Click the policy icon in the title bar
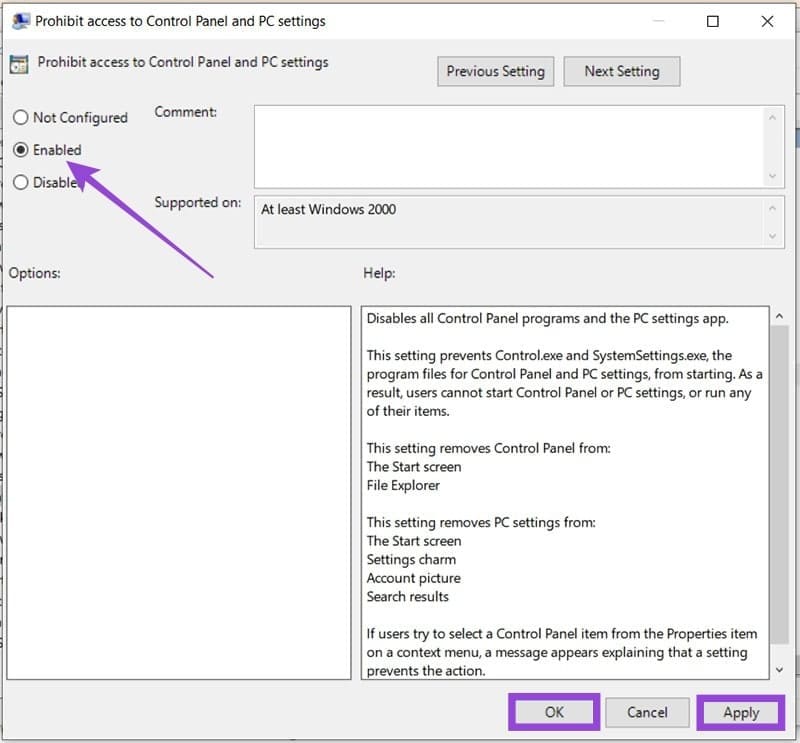 (x=19, y=20)
